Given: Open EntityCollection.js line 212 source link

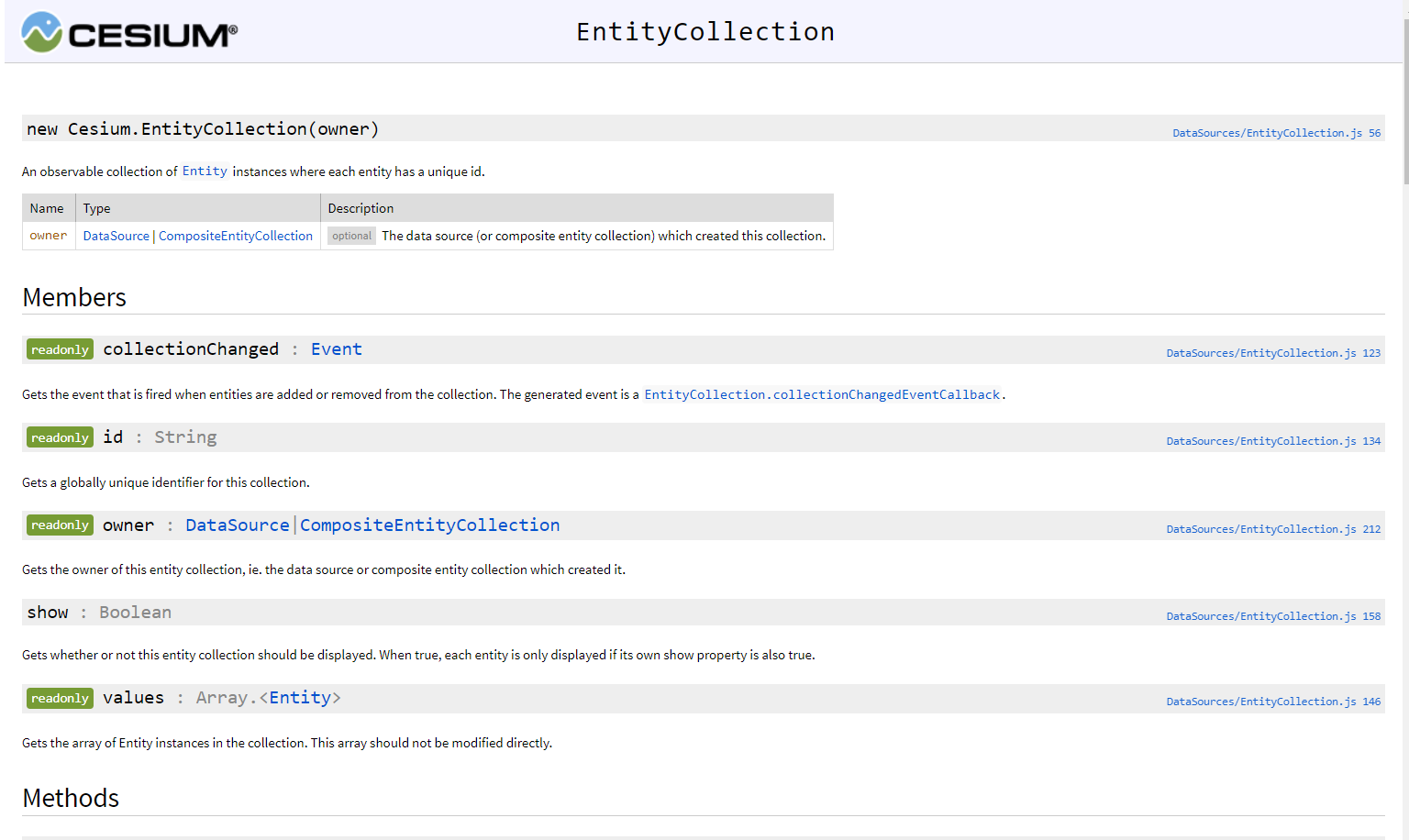Looking at the screenshot, I should (x=1273, y=529).
